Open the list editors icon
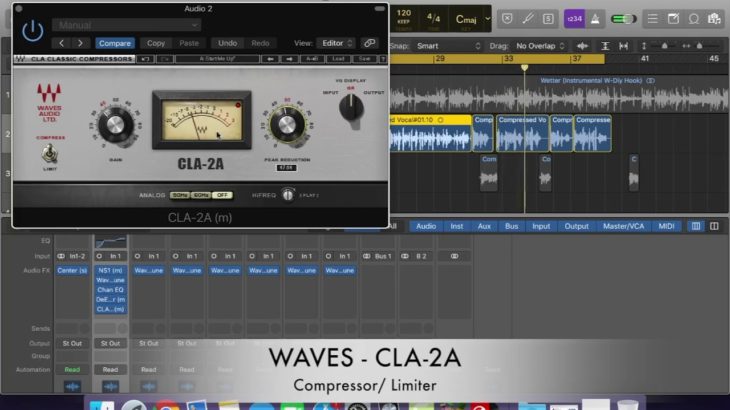This screenshot has width=730, height=410. point(653,19)
